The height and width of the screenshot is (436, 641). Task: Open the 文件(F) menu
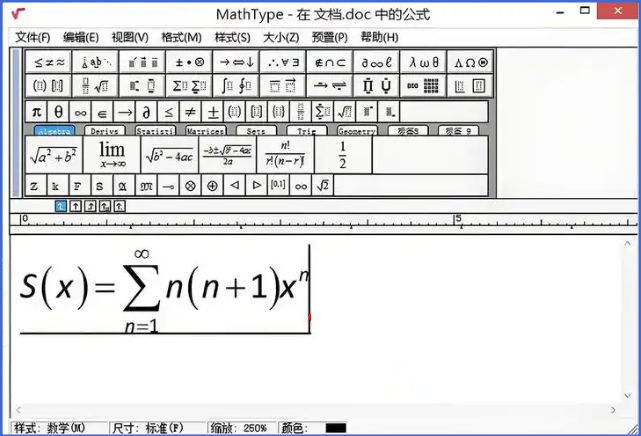(x=33, y=38)
